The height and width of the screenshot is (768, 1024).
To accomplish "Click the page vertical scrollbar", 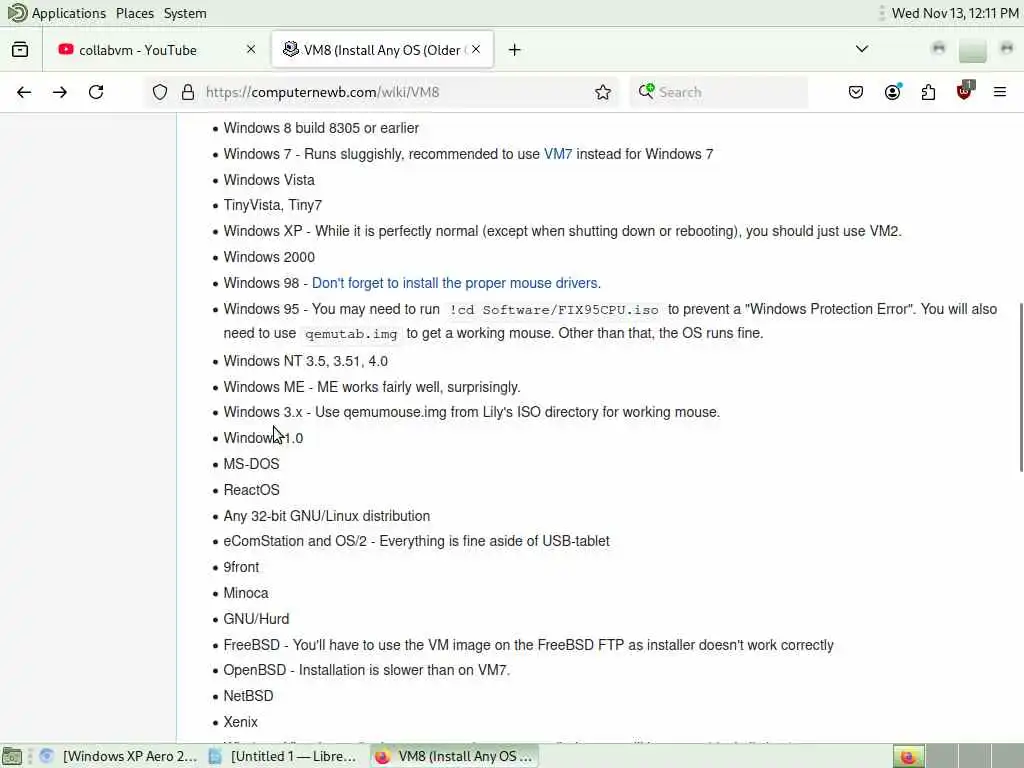I will 1020,386.
